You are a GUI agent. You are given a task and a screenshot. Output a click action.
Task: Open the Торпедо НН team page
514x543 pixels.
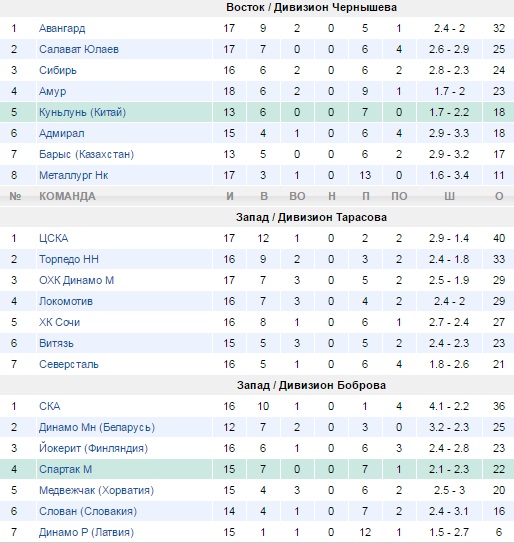tap(69, 259)
